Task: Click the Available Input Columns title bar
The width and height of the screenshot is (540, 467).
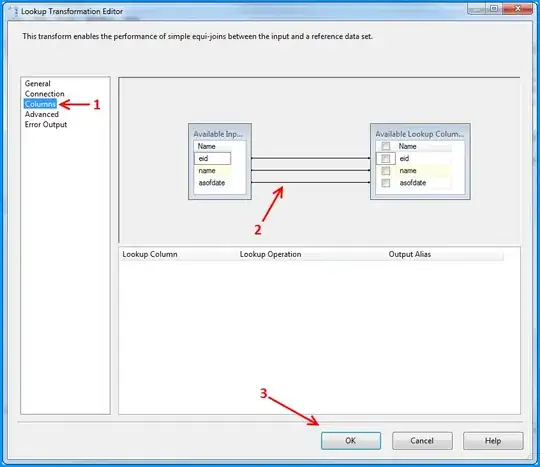Action: pyautogui.click(x=220, y=134)
